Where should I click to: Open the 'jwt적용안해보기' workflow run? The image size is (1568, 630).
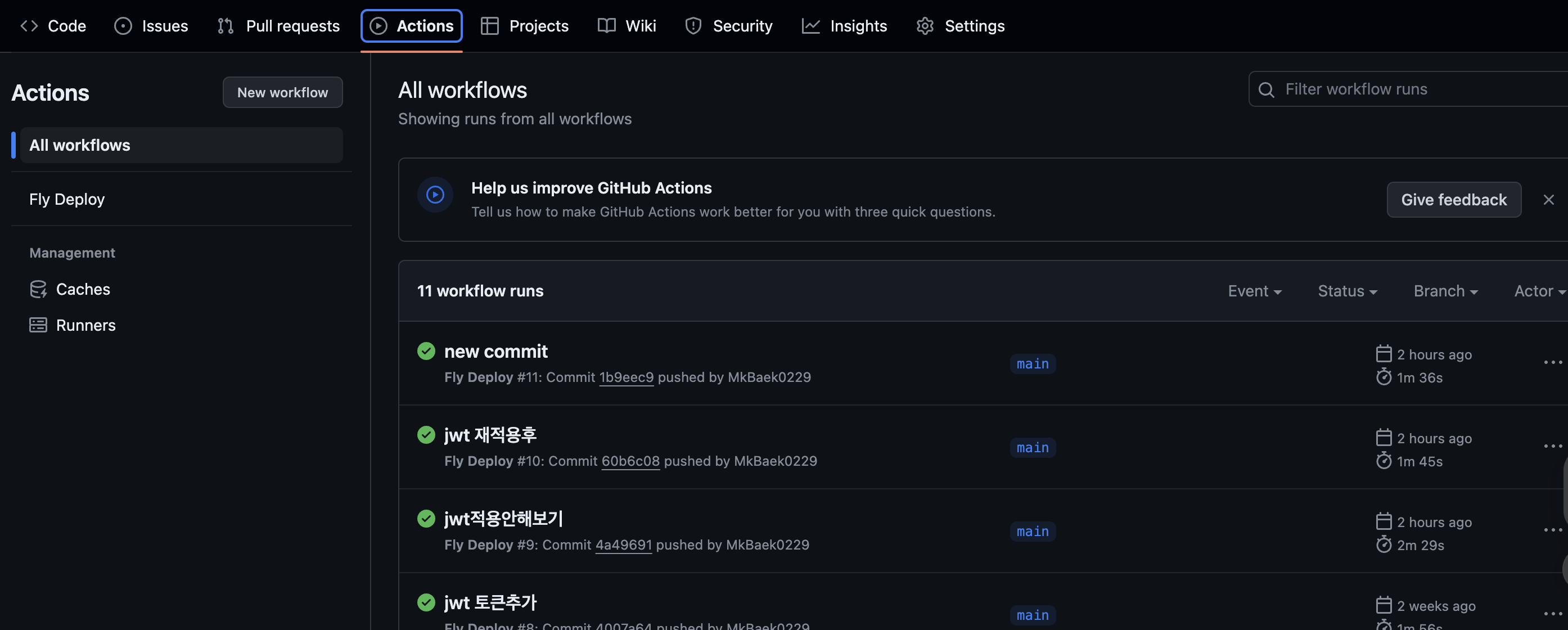[503, 519]
